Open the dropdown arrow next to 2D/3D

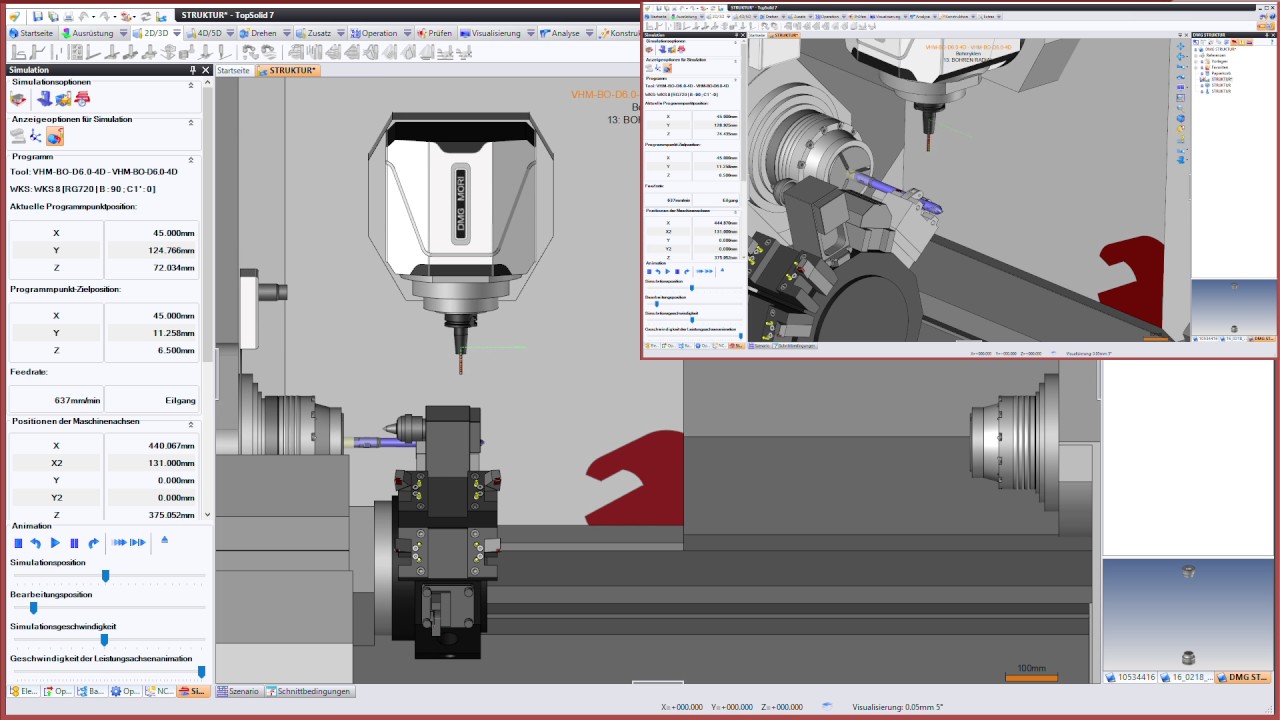coord(177,33)
